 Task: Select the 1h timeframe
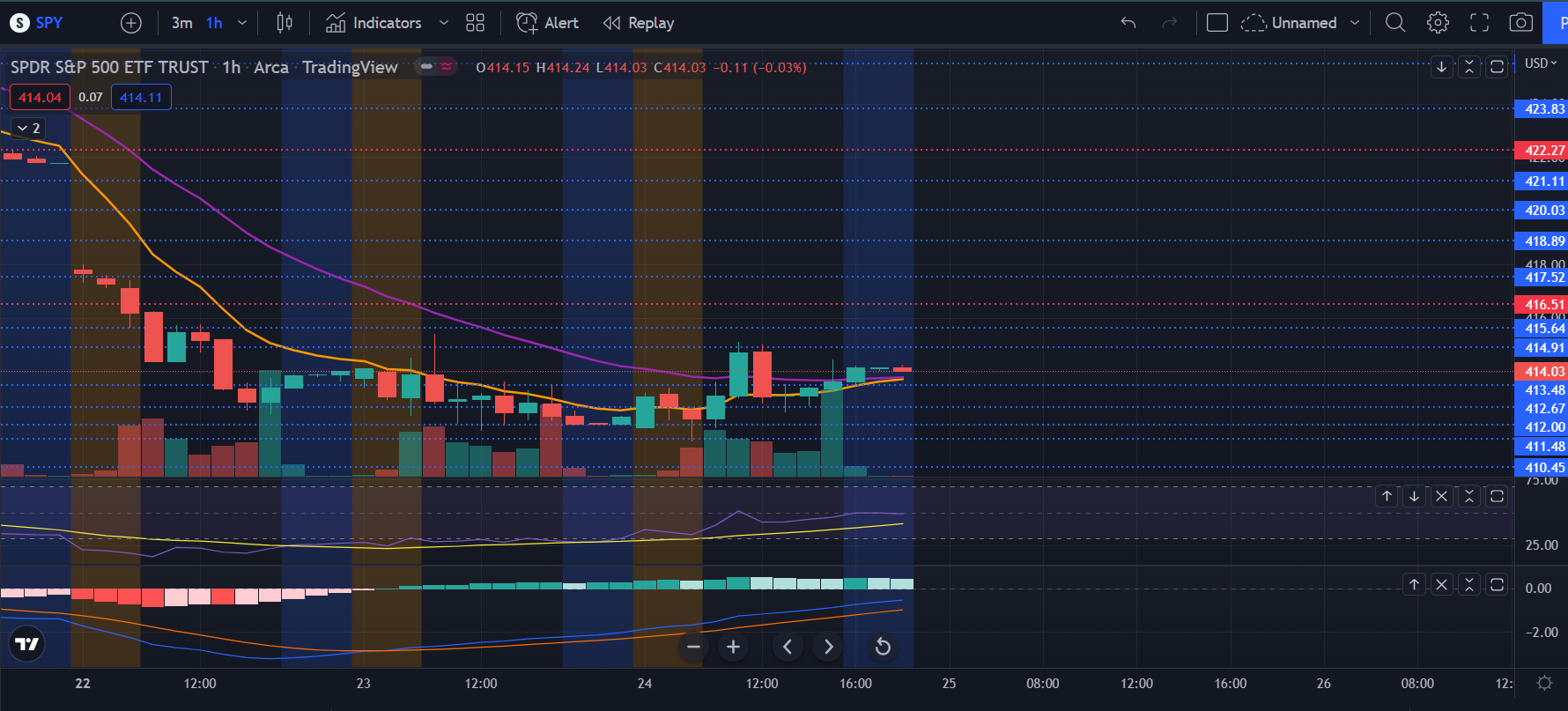[x=214, y=23]
